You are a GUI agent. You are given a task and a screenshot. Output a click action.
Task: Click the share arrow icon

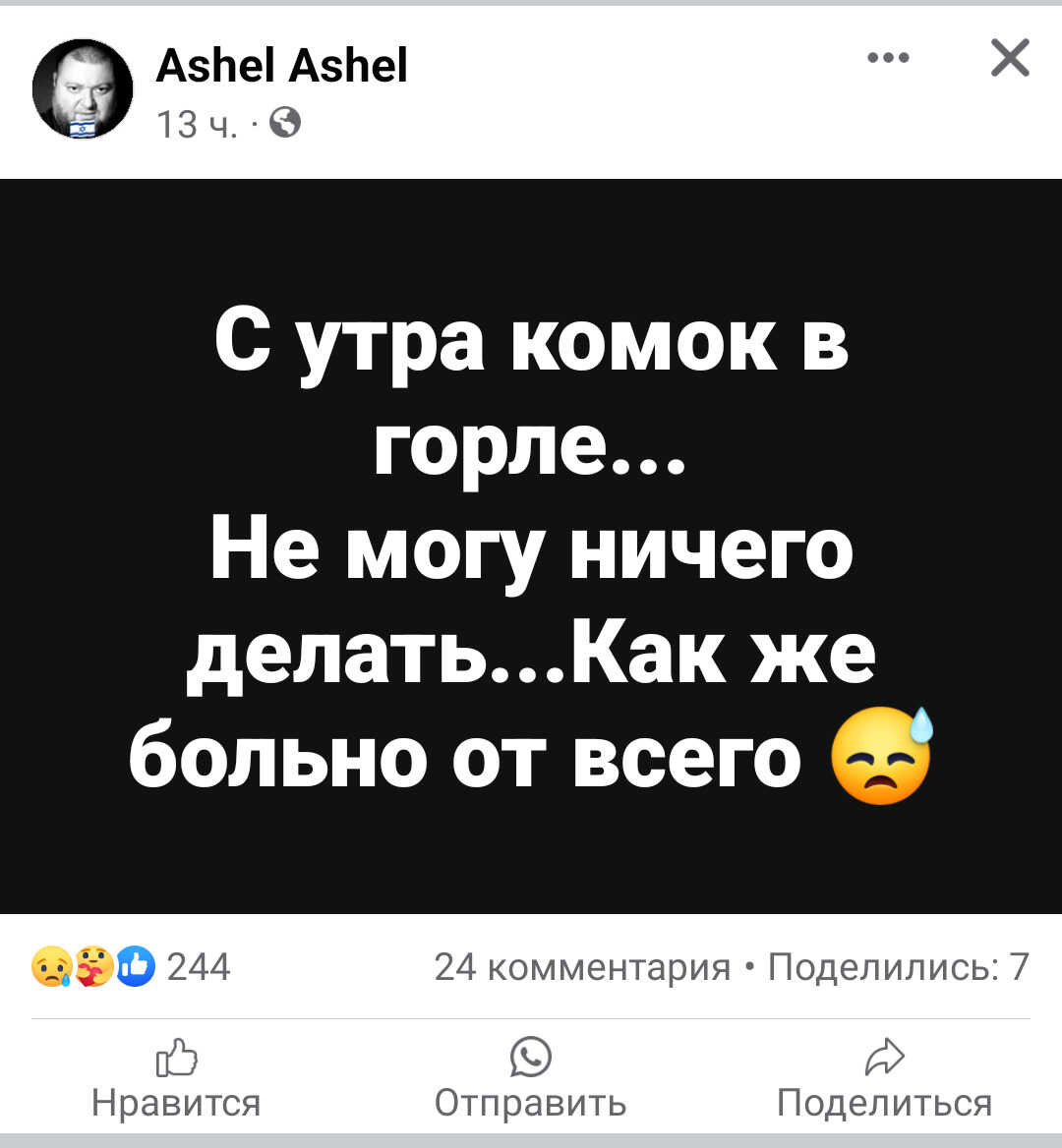[x=885, y=1057]
